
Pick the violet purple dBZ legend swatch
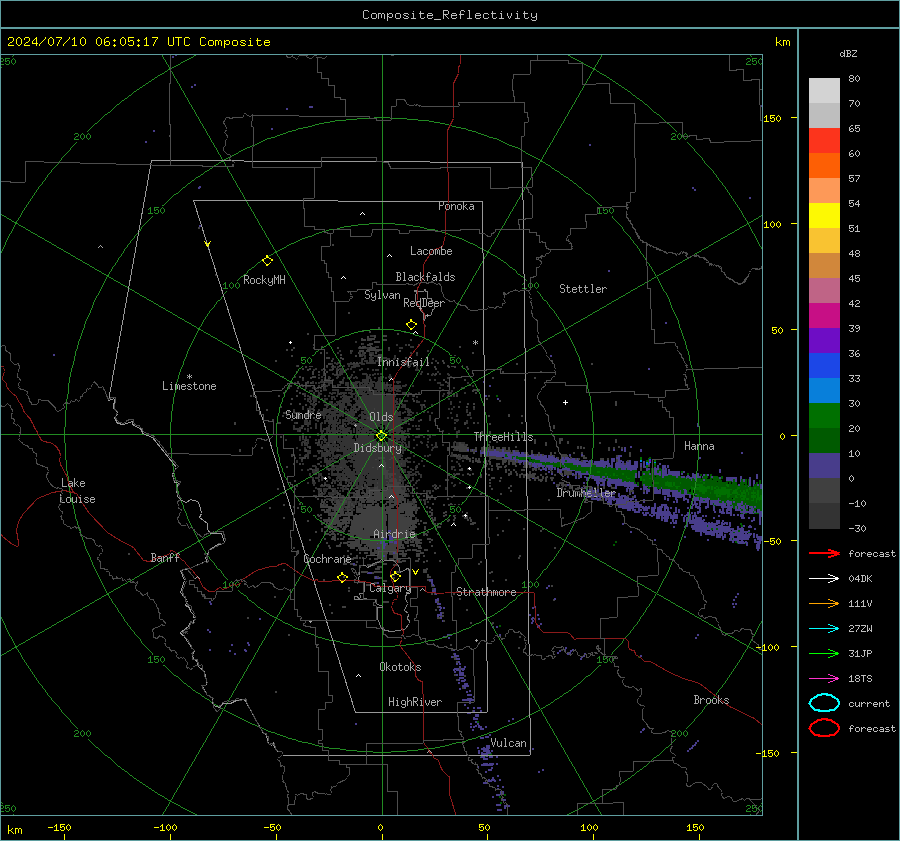pyautogui.click(x=824, y=341)
